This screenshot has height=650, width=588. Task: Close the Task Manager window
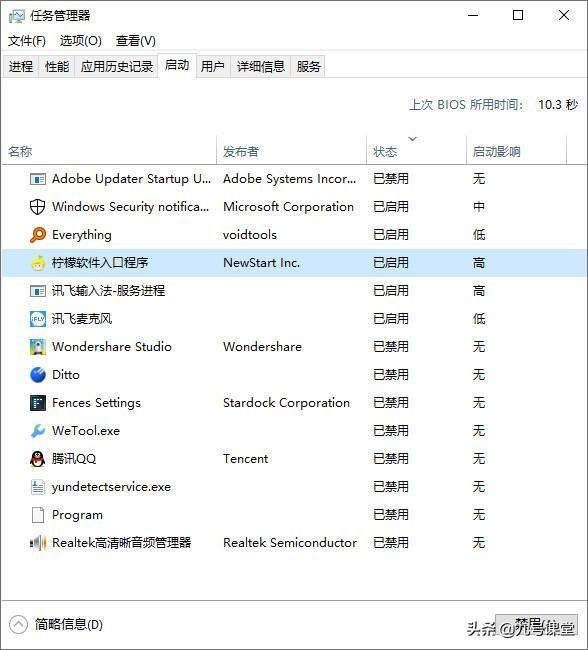[x=564, y=16]
